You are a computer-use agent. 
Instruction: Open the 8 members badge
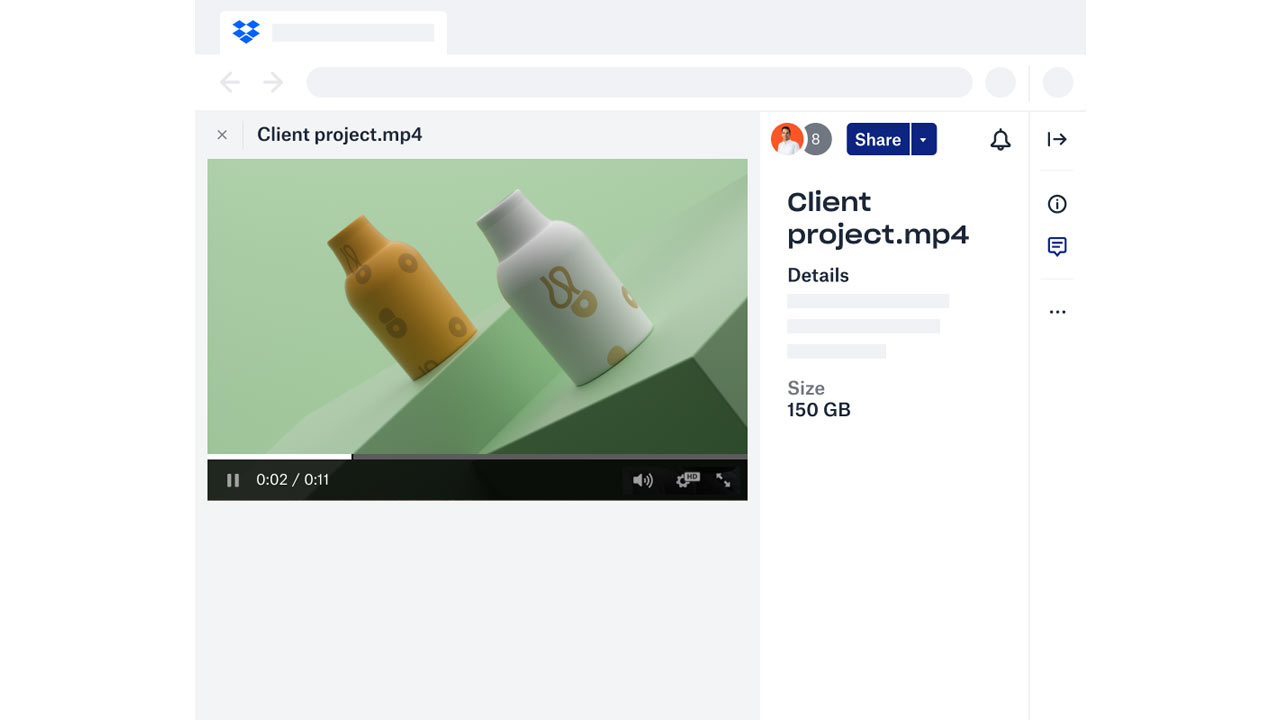(816, 140)
